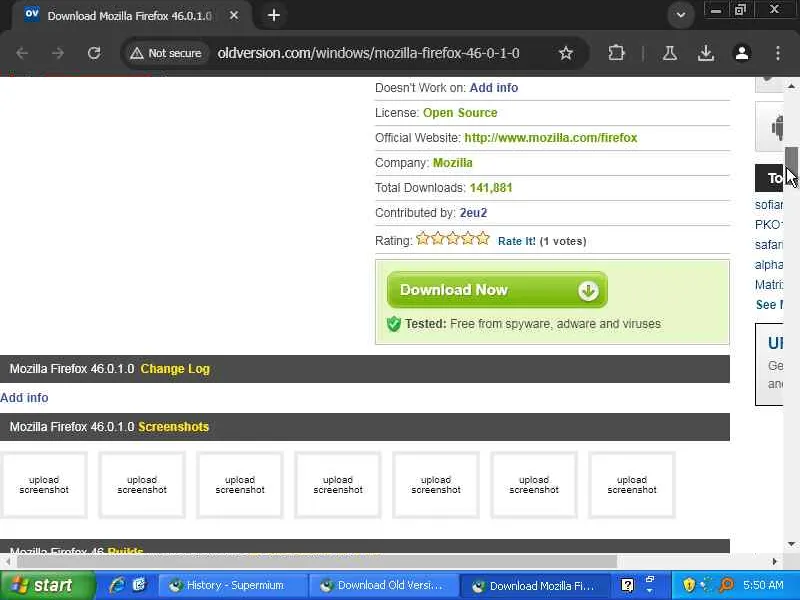The image size is (800, 600).
Task: Click the horizontal scrollbar right arrow
Action: coord(774,561)
